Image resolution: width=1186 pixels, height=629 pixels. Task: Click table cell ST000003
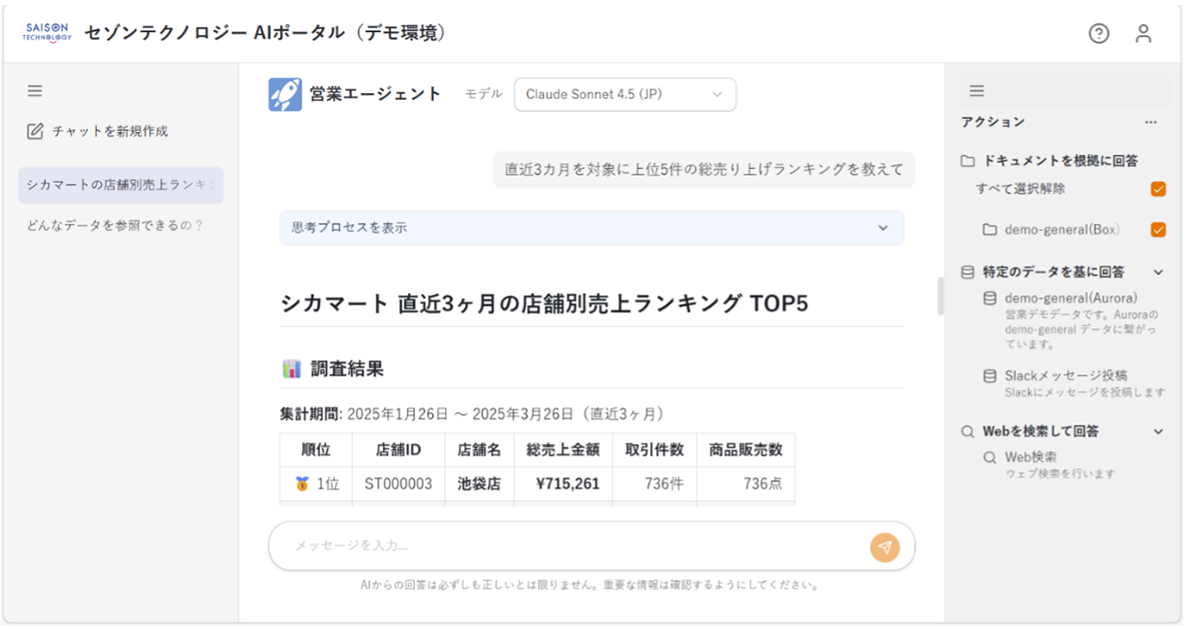point(399,484)
